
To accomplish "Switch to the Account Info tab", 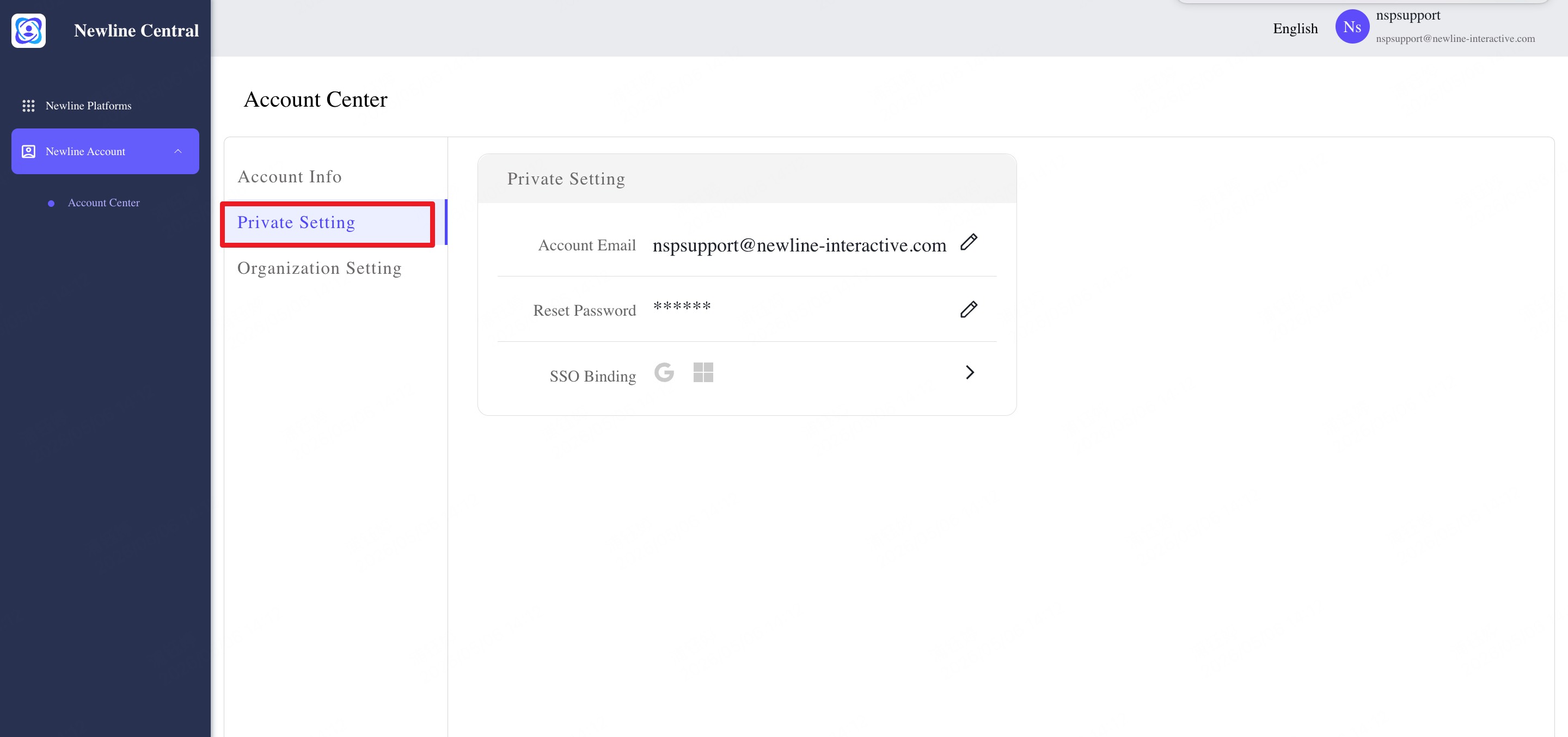I will point(290,176).
